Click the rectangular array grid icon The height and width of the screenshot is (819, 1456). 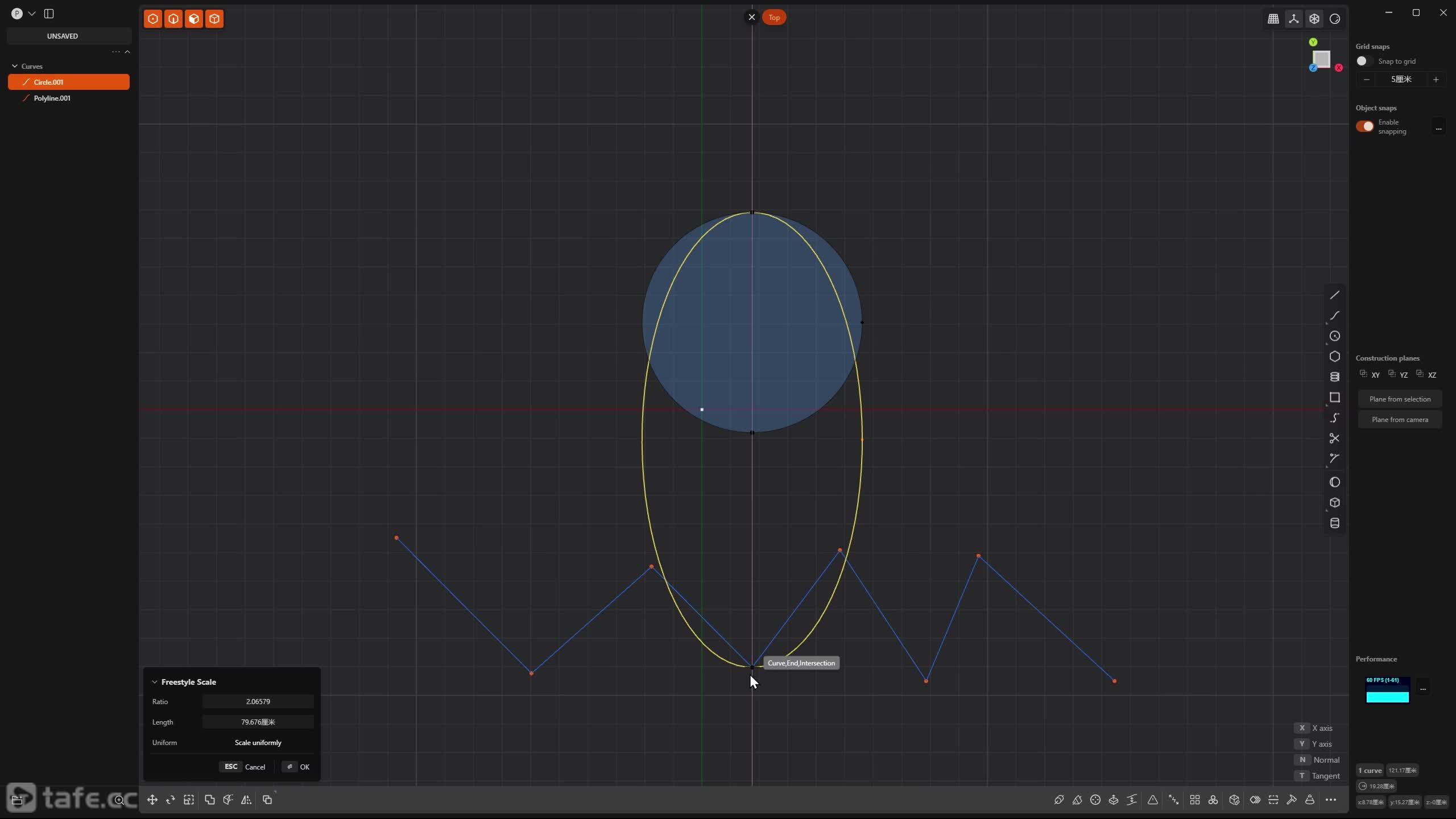click(x=1194, y=800)
